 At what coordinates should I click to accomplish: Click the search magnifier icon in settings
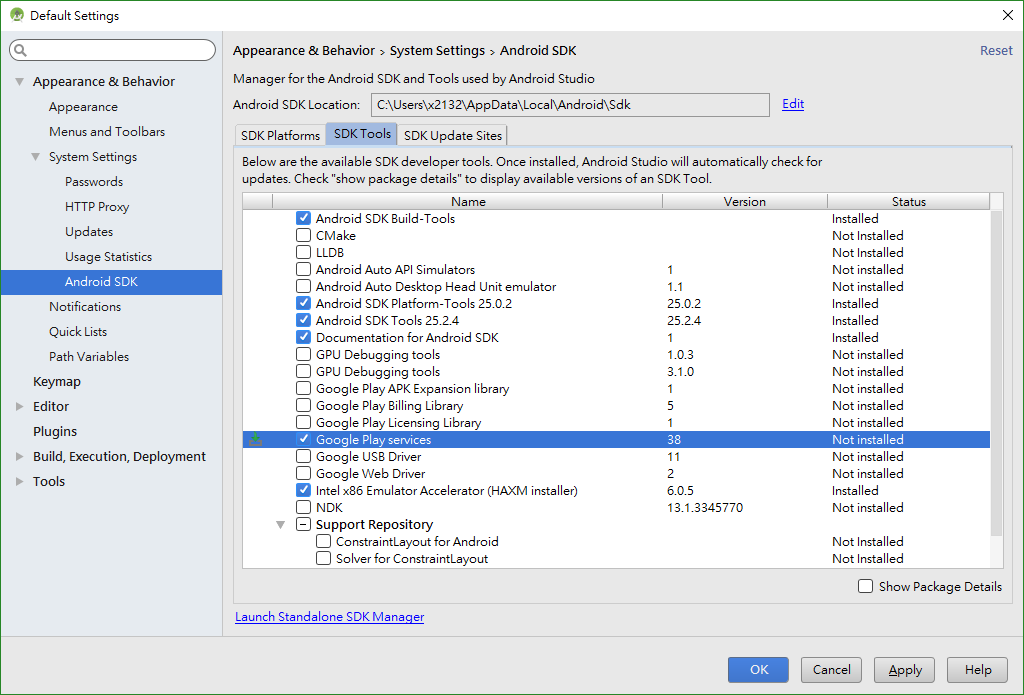20,50
